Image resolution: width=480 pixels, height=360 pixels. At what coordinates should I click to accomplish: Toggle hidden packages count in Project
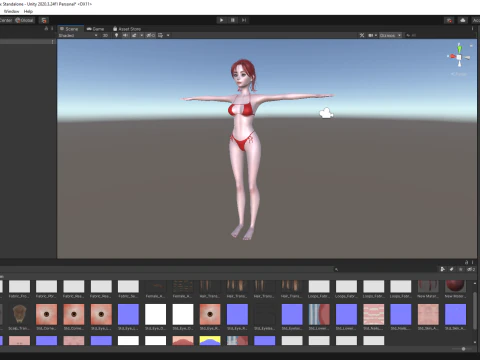coord(471,269)
